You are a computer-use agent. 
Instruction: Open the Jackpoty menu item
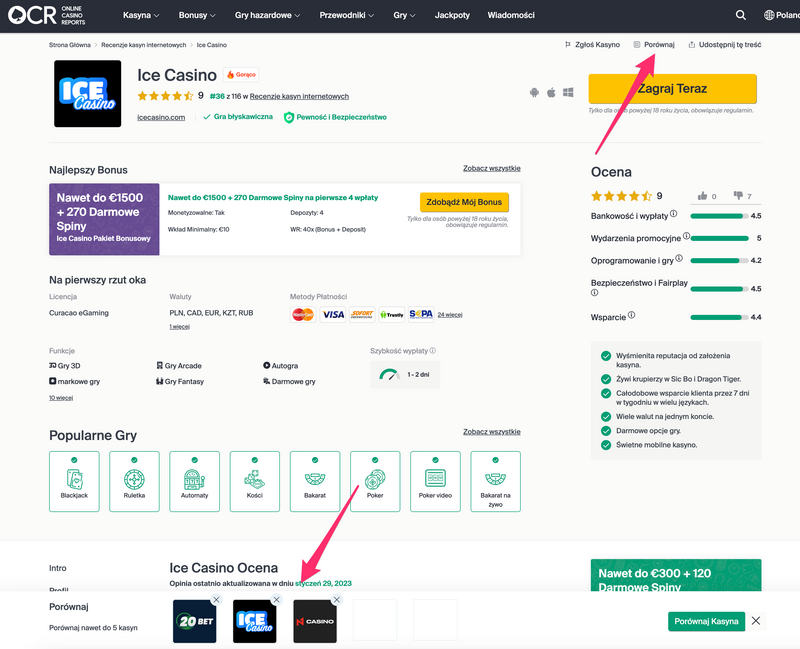click(x=452, y=15)
